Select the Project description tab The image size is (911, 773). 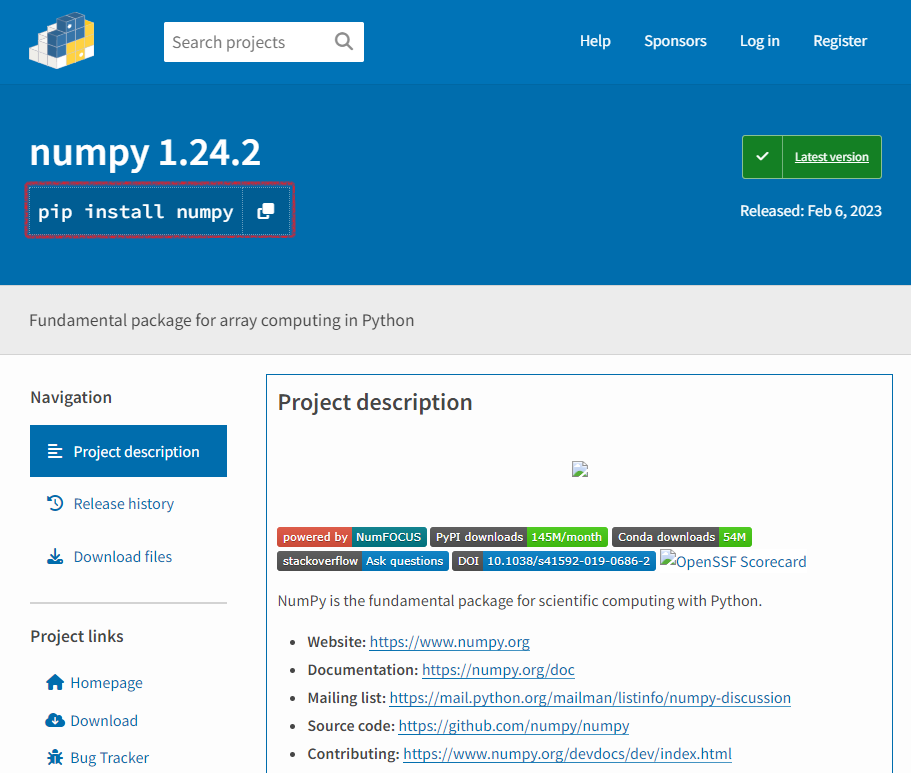click(128, 451)
